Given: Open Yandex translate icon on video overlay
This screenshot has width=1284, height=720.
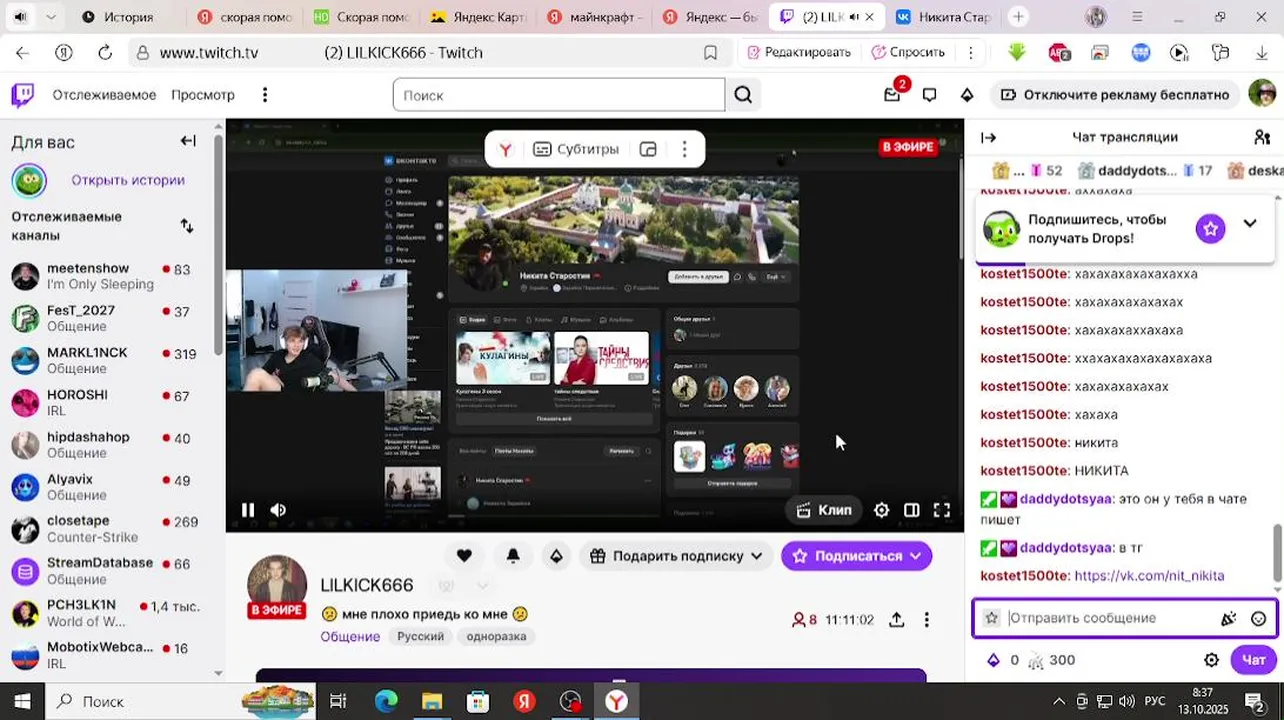Looking at the screenshot, I should click(506, 149).
